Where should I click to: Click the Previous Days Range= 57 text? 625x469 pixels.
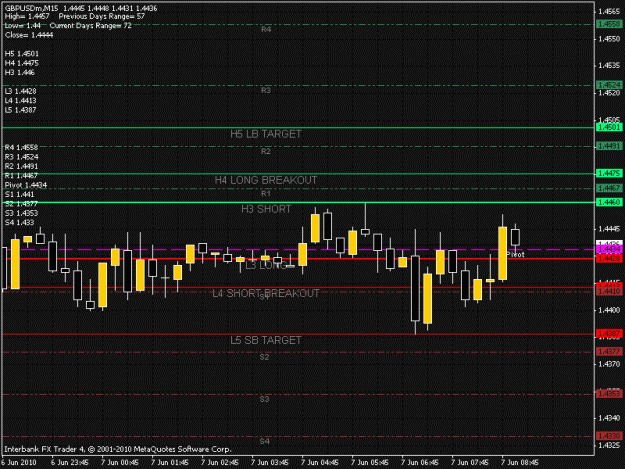coord(102,17)
